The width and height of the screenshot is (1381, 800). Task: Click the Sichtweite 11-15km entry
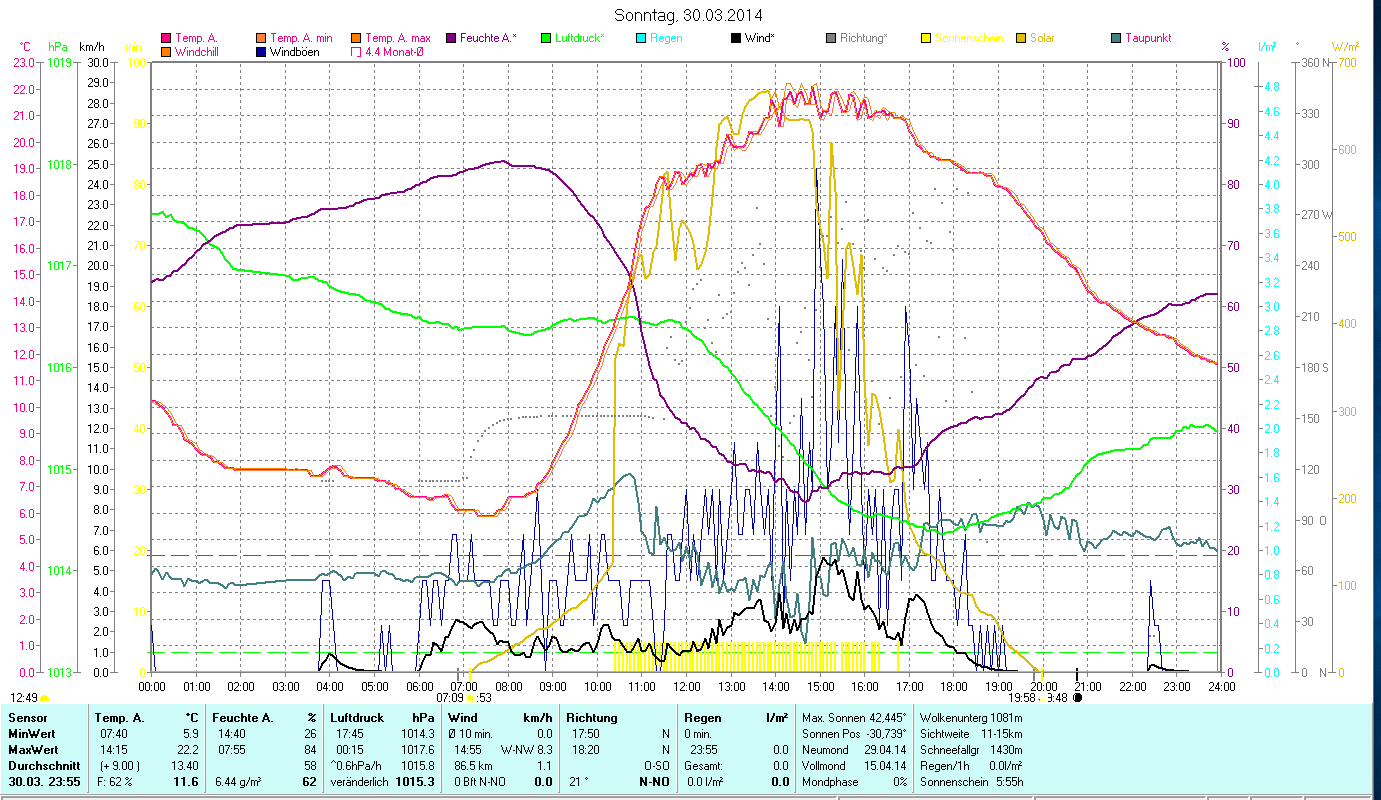[972, 734]
